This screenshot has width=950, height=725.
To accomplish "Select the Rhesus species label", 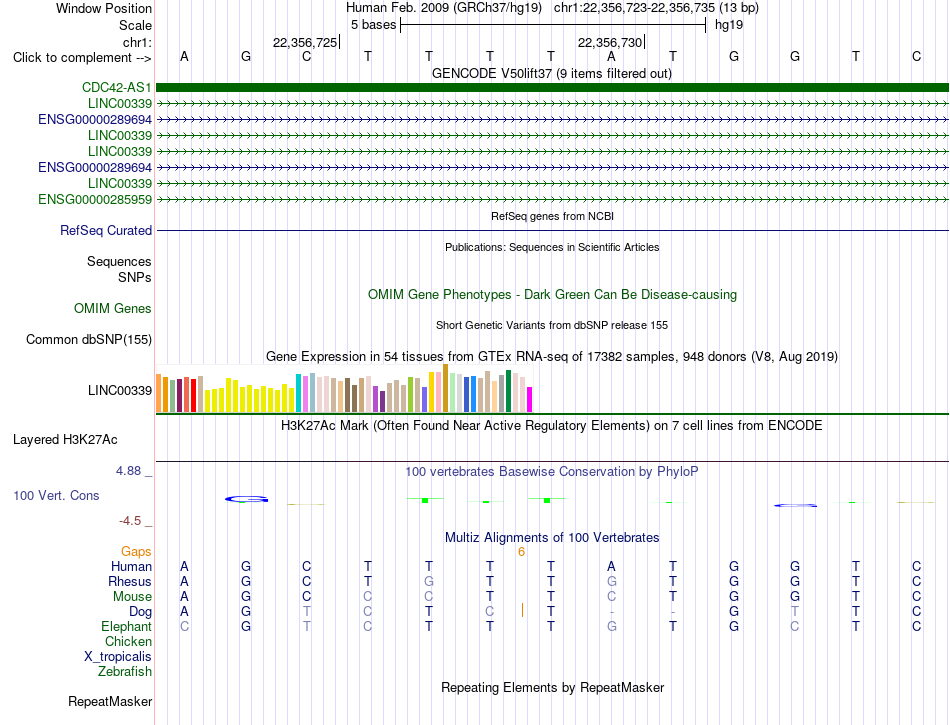I will pyautogui.click(x=130, y=581).
